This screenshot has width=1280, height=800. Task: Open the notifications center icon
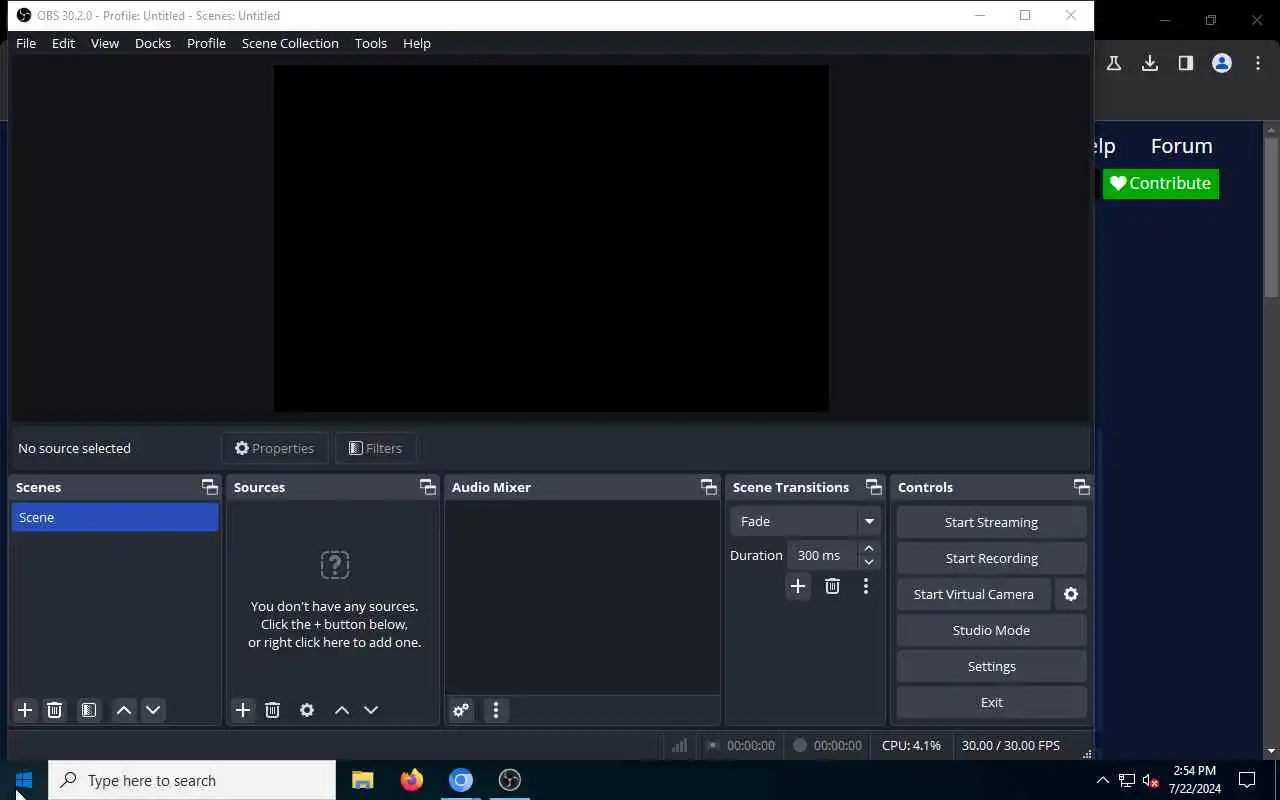[1247, 780]
